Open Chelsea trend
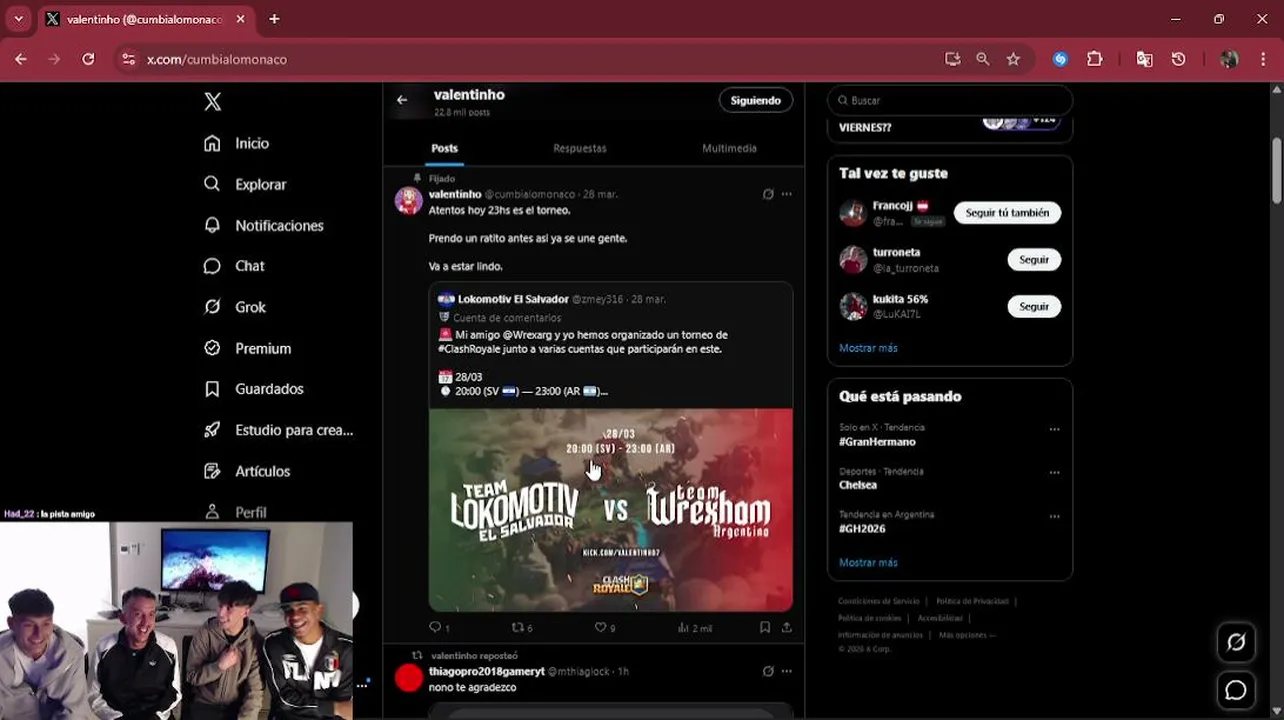This screenshot has width=1284, height=720. click(858, 485)
